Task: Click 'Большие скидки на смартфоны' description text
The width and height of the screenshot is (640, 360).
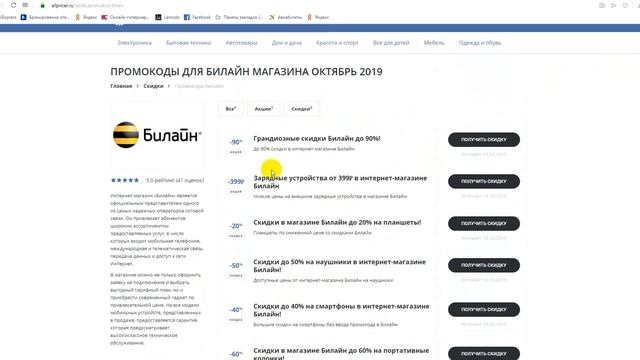Action: pos(325,324)
